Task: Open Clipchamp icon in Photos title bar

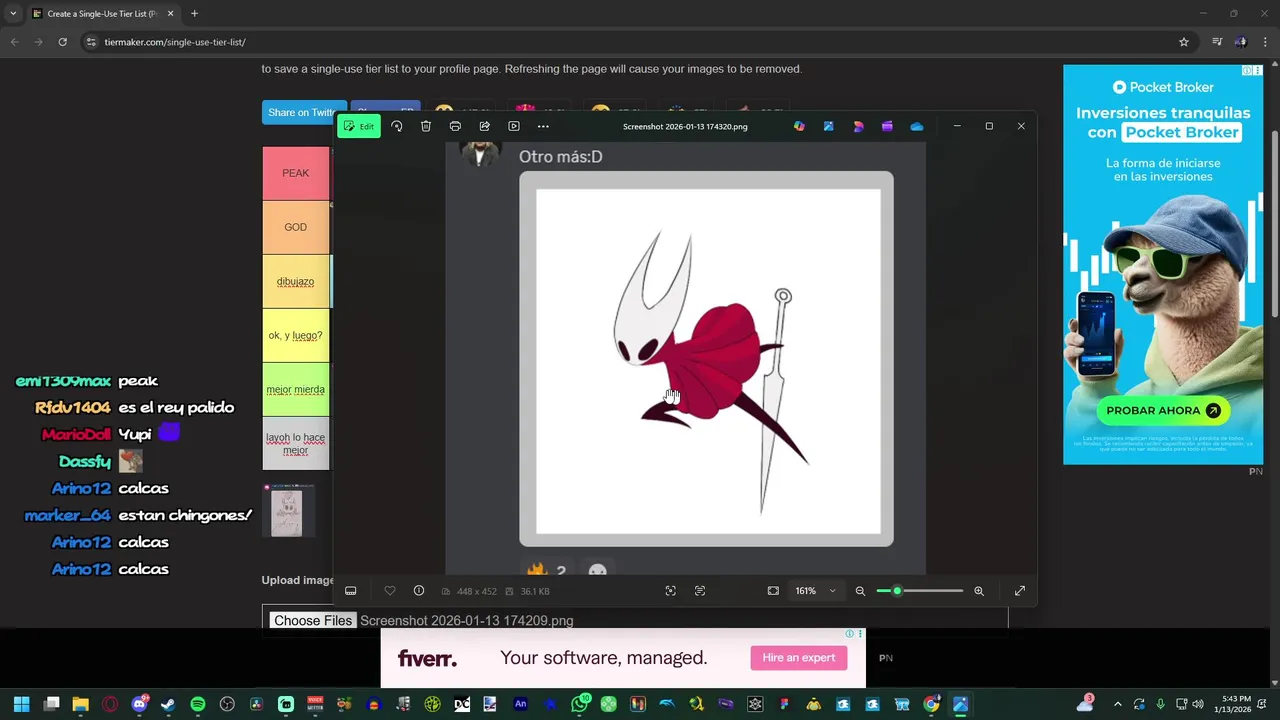Action: pos(887,126)
